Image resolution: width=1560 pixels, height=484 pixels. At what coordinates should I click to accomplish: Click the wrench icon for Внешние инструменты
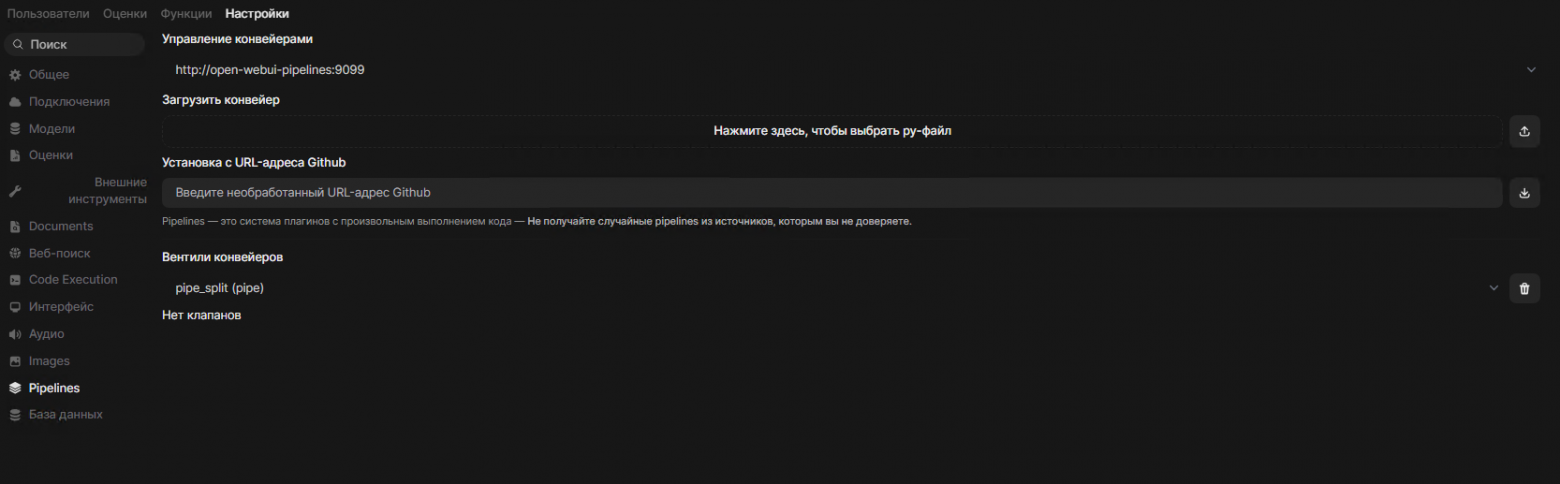[15, 191]
